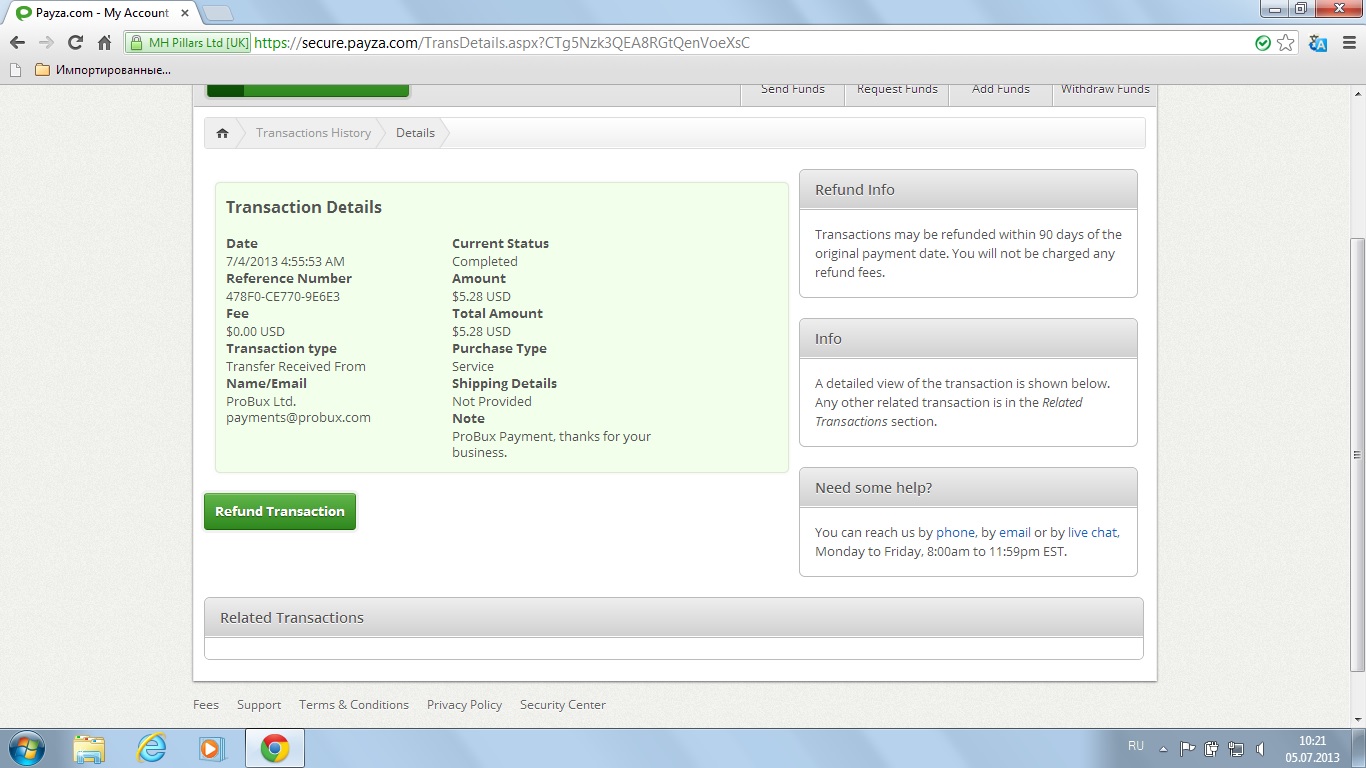Open a new browser tab
The width and height of the screenshot is (1366, 768).
coord(218,13)
